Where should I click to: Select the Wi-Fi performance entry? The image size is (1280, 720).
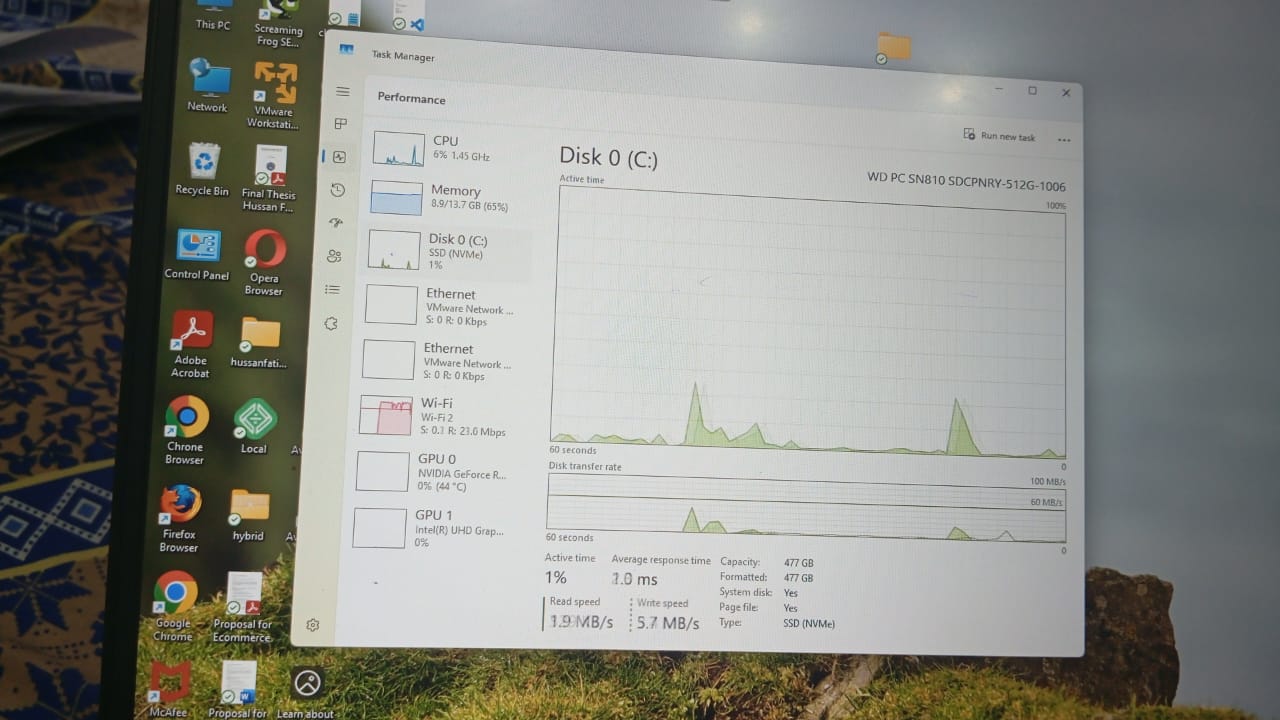click(442, 417)
